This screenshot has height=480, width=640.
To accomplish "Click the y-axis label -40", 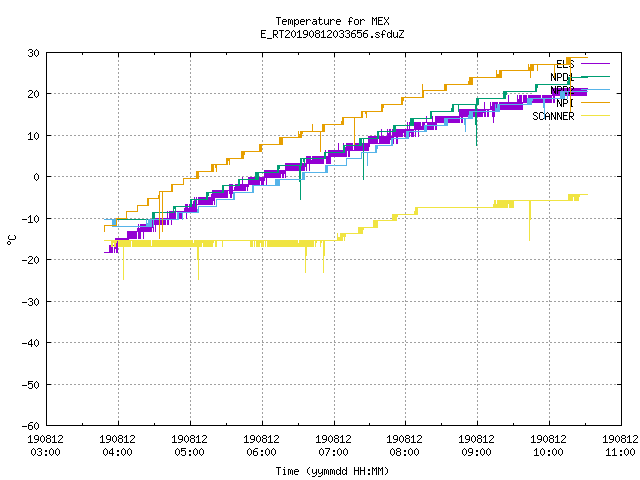I will click(31, 343).
